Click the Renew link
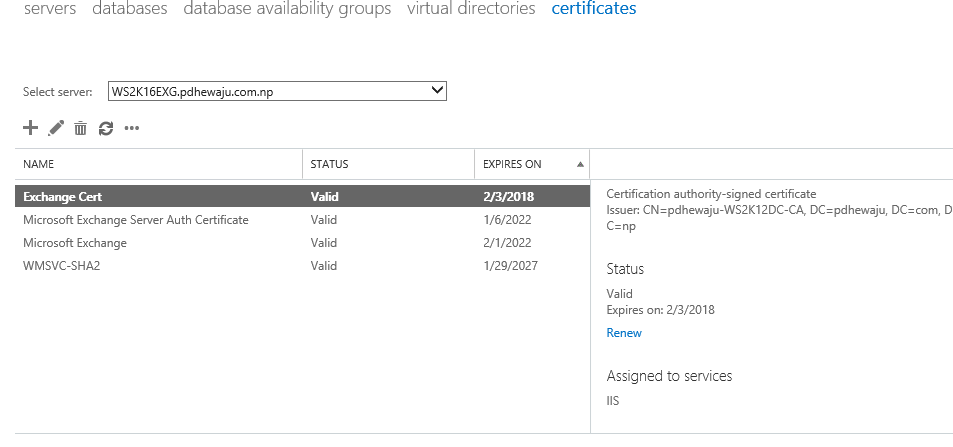953x447 pixels. click(x=624, y=333)
